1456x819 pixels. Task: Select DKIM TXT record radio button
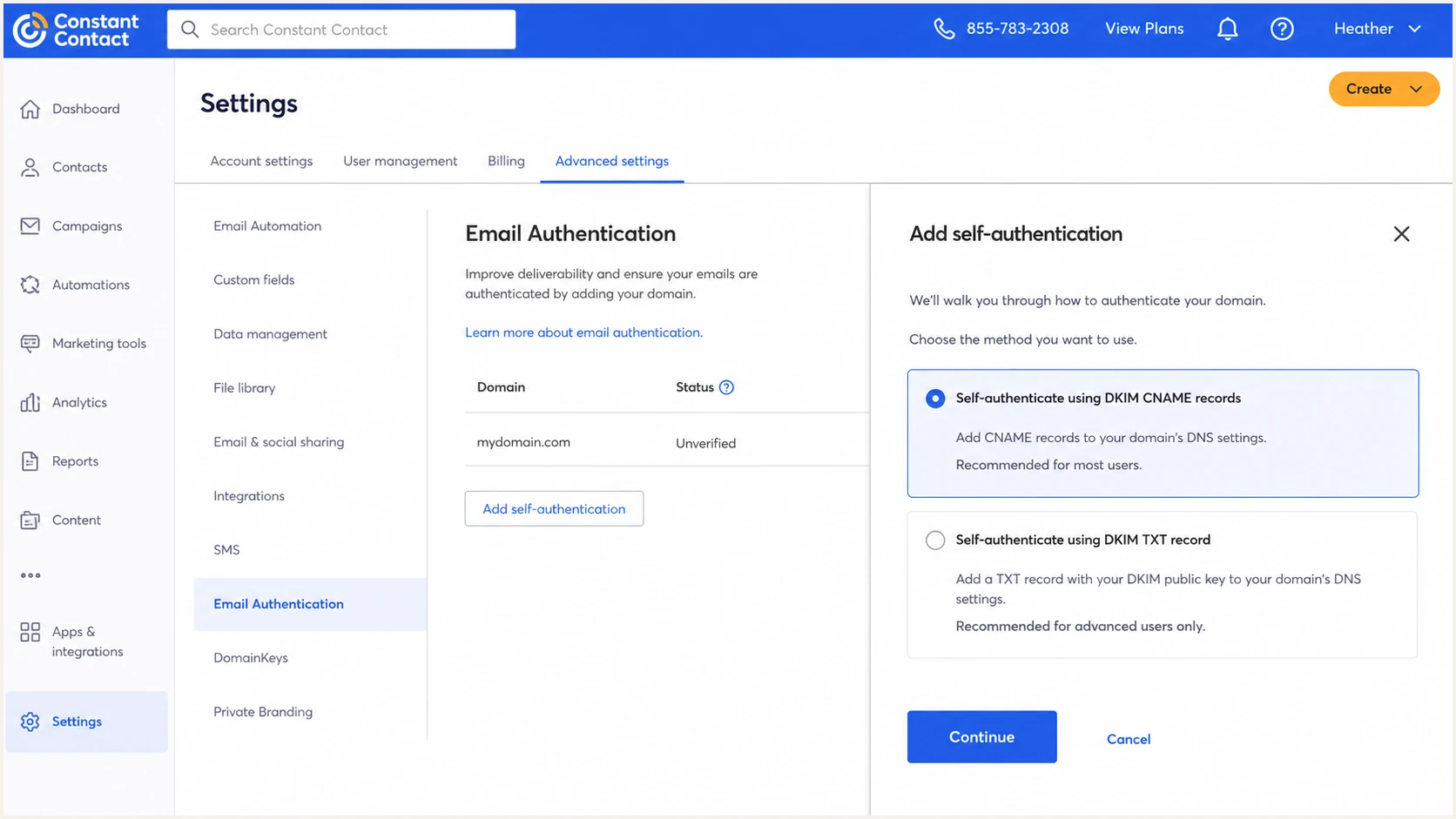click(935, 540)
